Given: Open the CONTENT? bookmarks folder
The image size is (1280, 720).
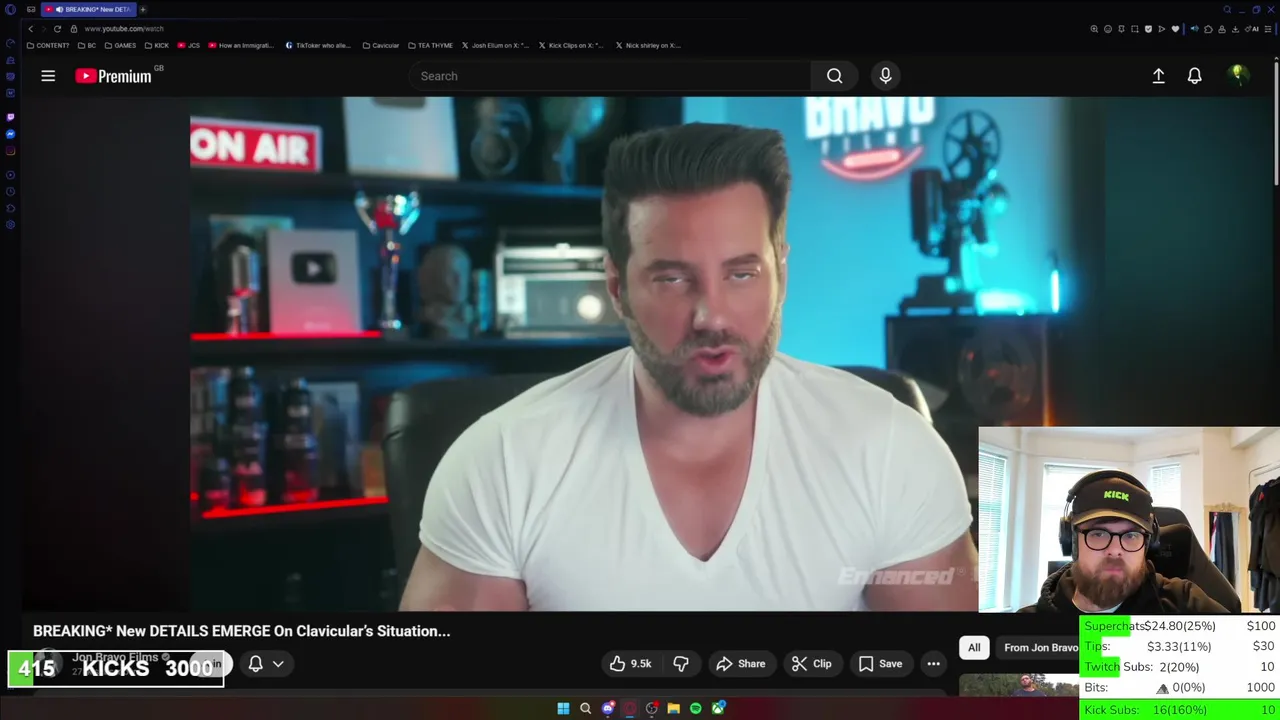Looking at the screenshot, I should coord(48,45).
